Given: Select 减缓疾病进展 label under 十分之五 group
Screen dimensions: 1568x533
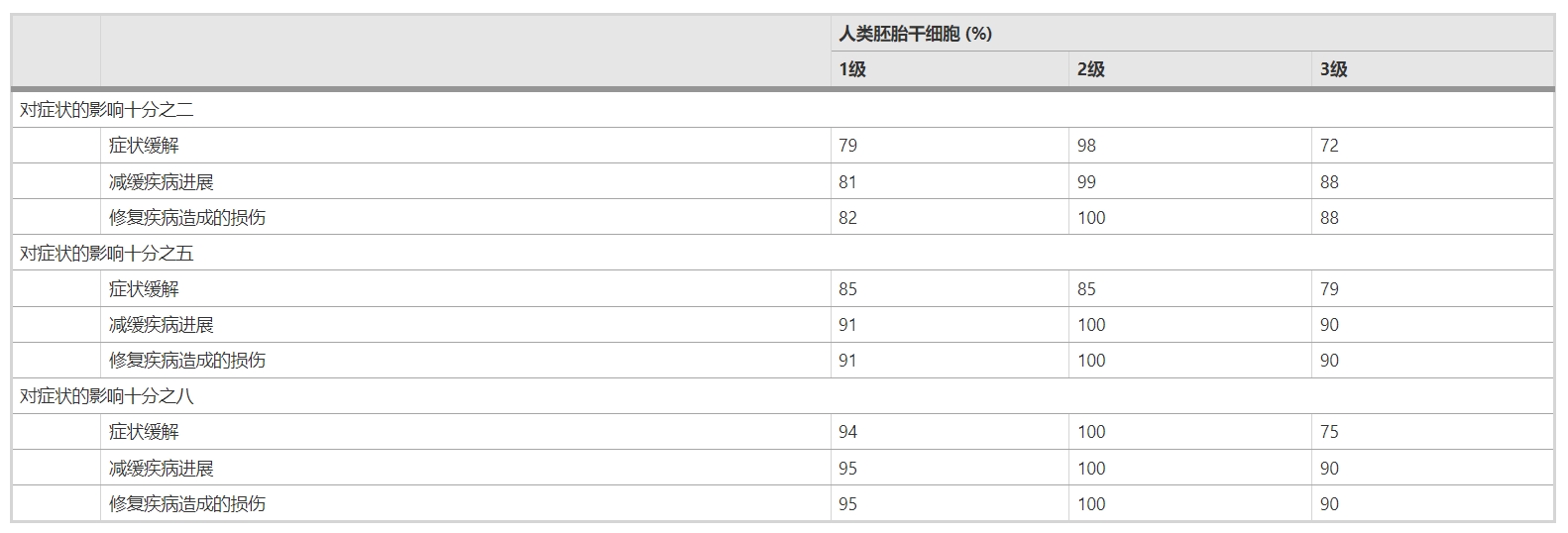Looking at the screenshot, I should [162, 325].
